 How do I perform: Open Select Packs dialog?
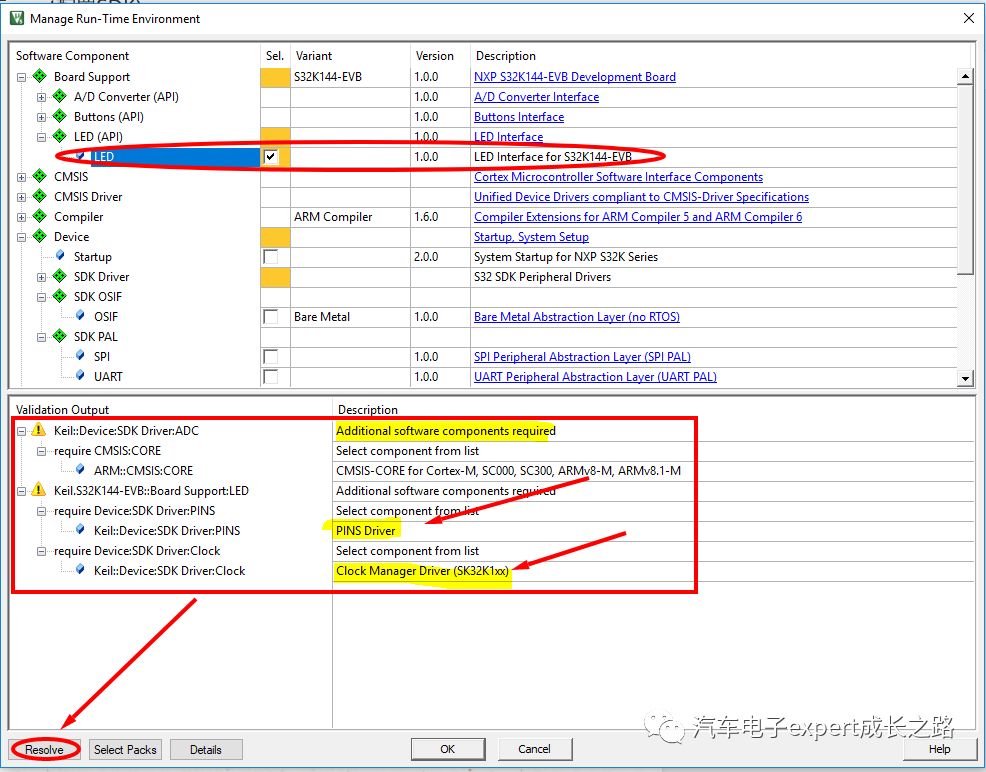[x=125, y=749]
